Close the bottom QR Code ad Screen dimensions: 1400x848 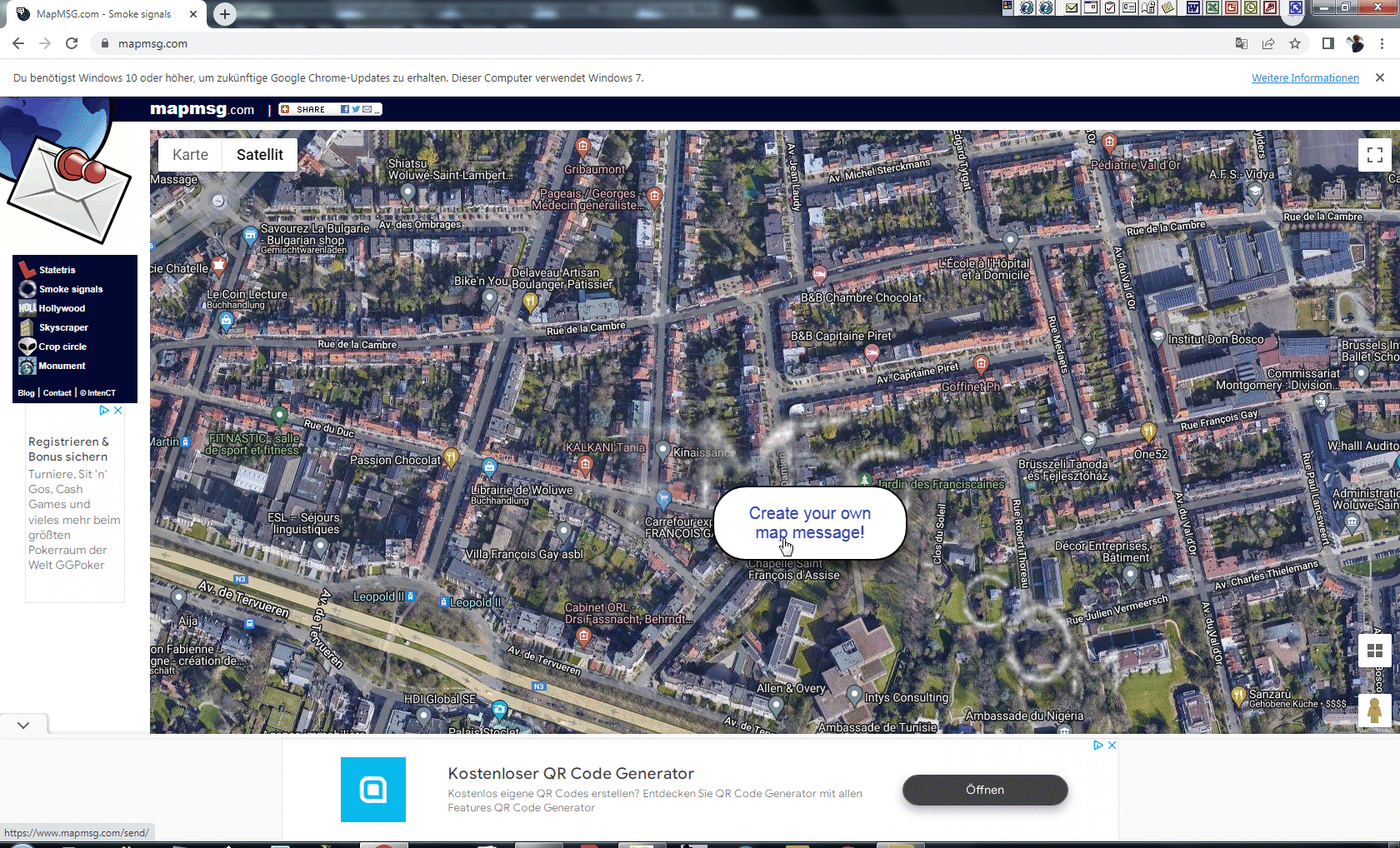point(1112,745)
